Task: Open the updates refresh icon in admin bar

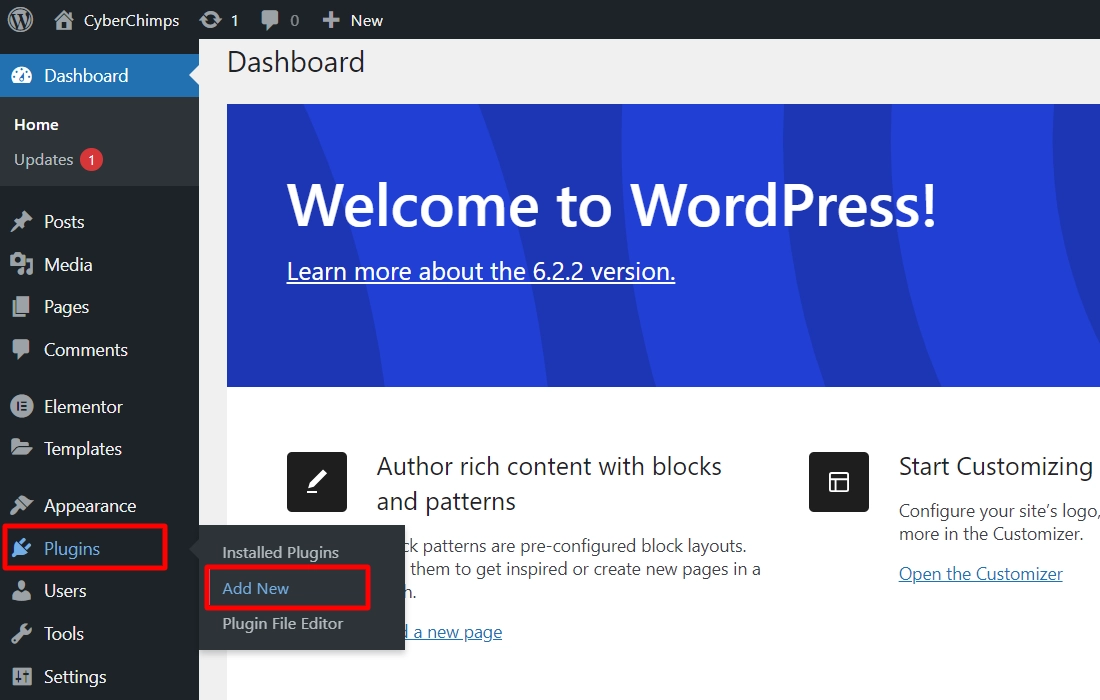Action: [210, 20]
